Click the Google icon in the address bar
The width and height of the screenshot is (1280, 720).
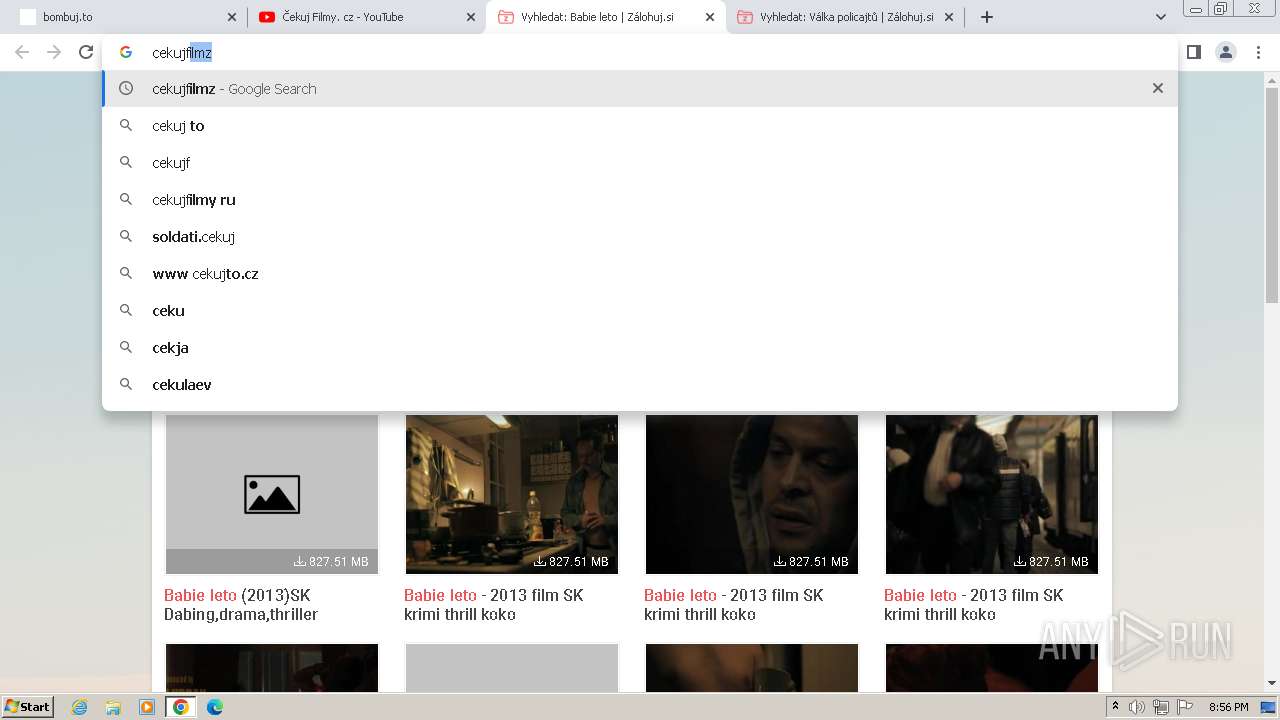(126, 52)
